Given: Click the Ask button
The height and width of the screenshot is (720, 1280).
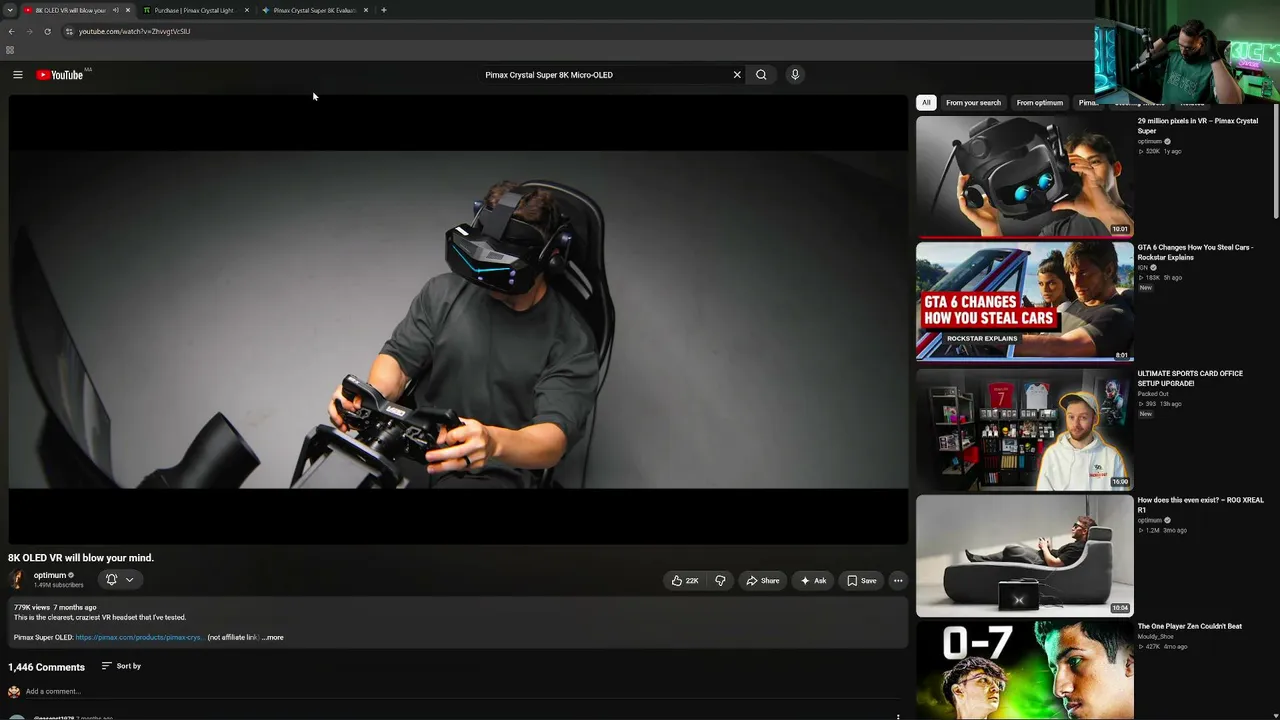Looking at the screenshot, I should (x=814, y=581).
